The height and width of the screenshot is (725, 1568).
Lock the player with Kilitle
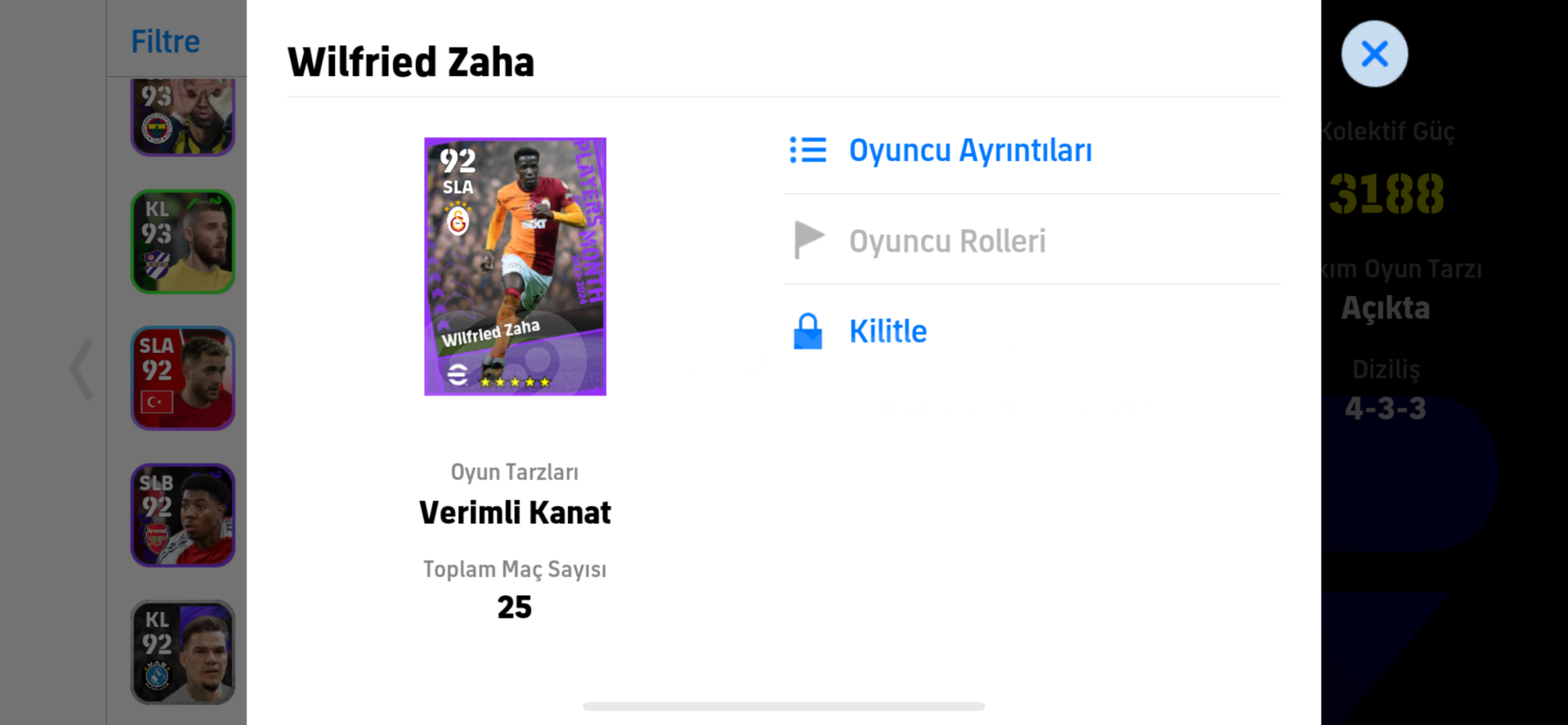[888, 332]
